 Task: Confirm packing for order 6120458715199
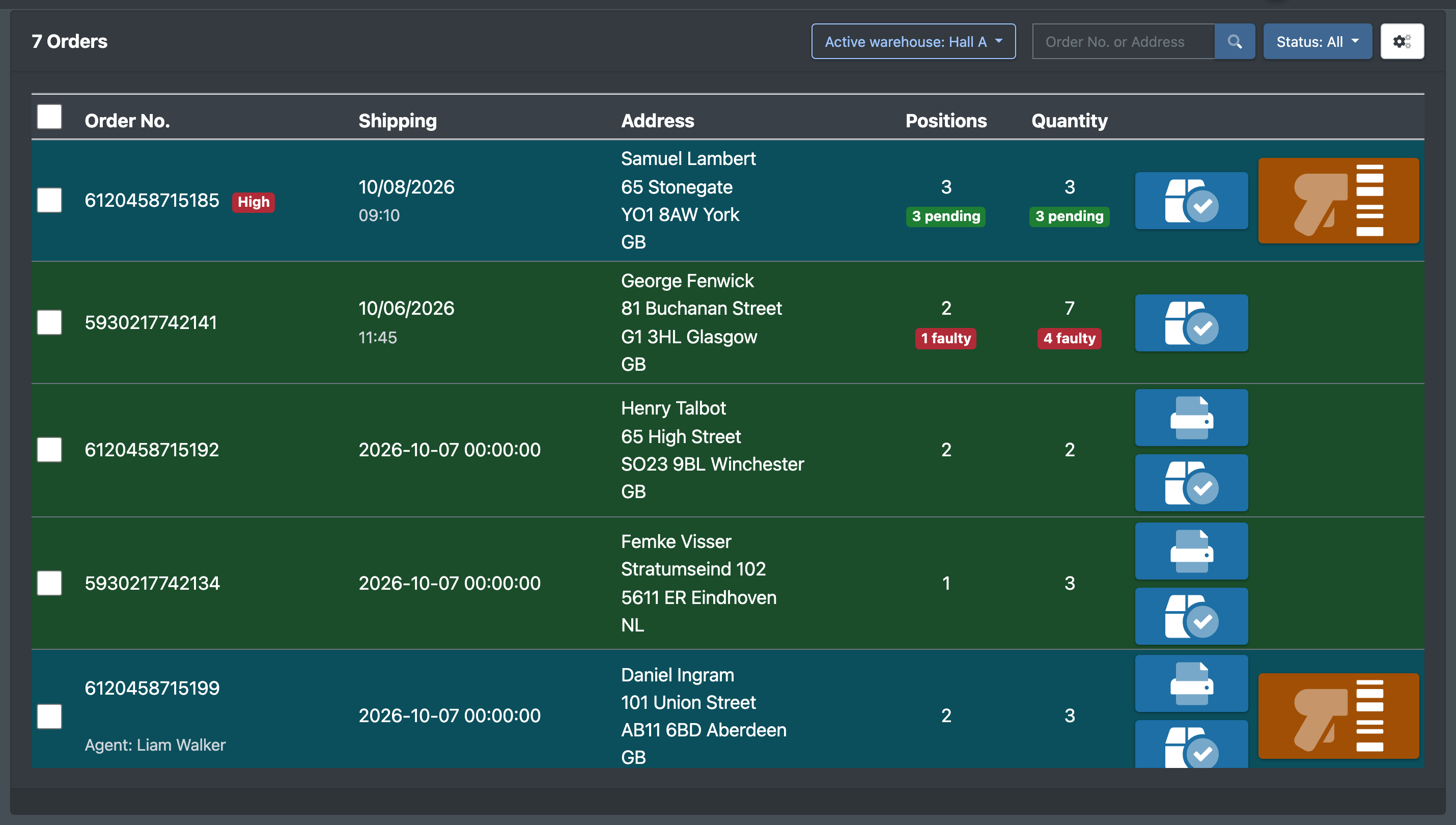(x=1192, y=745)
